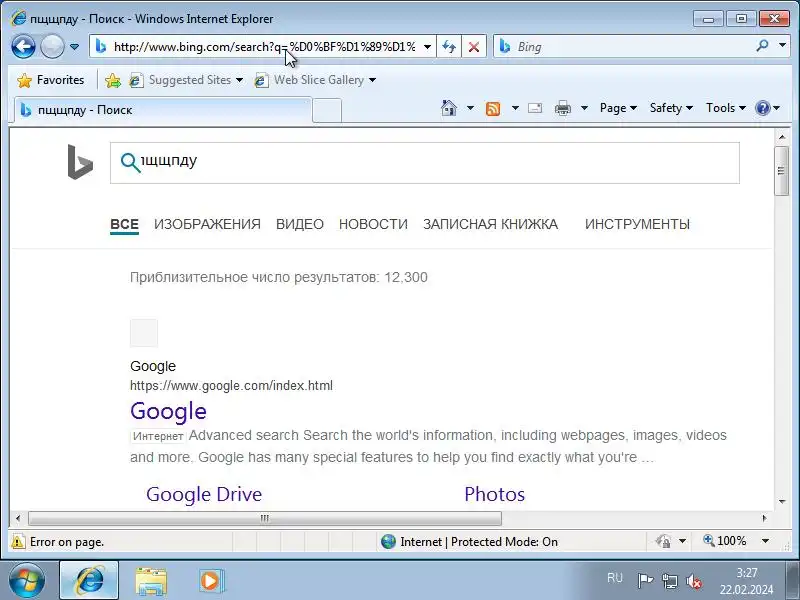The width and height of the screenshot is (800, 600).
Task: Expand the Home button dropdown arrow
Action: point(470,108)
